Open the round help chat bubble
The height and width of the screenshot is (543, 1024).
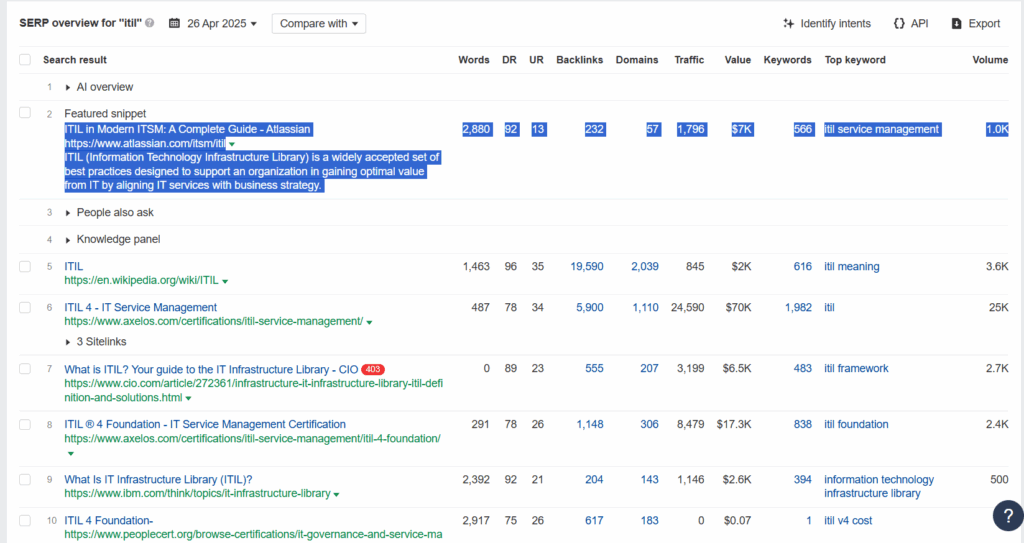pos(1008,516)
